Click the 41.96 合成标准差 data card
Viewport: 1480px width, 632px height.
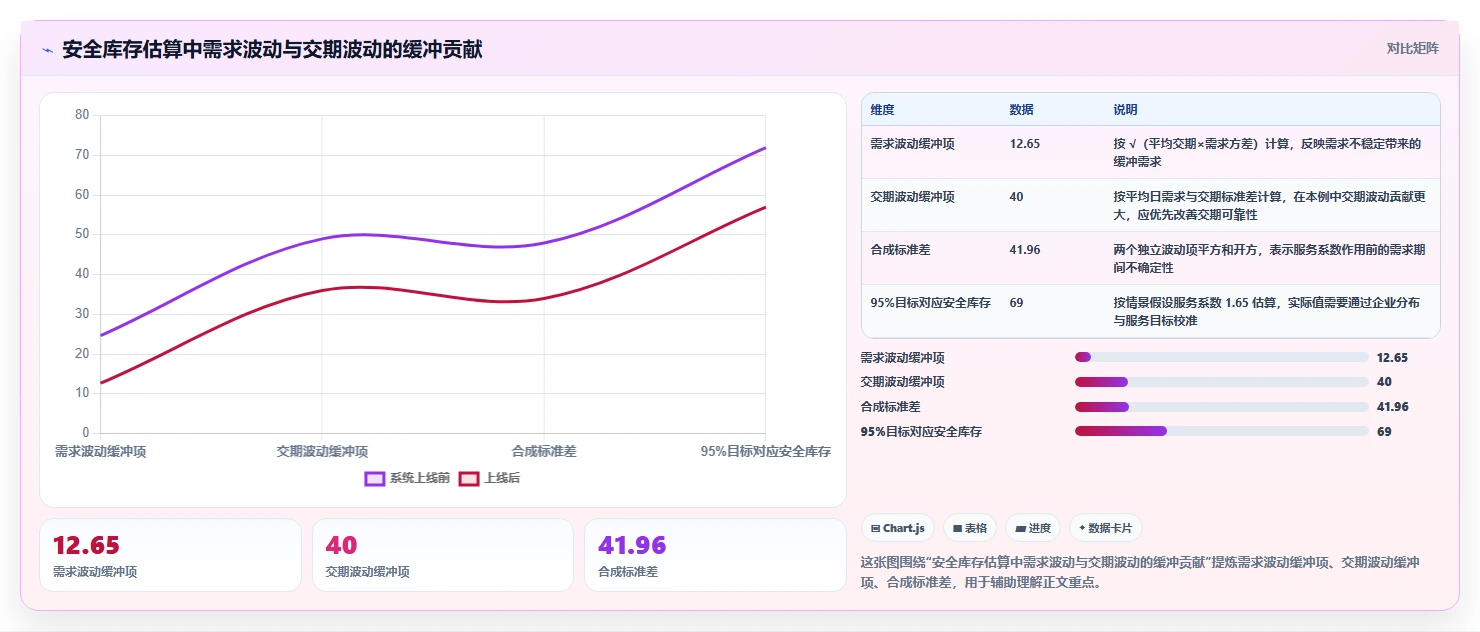click(x=715, y=555)
